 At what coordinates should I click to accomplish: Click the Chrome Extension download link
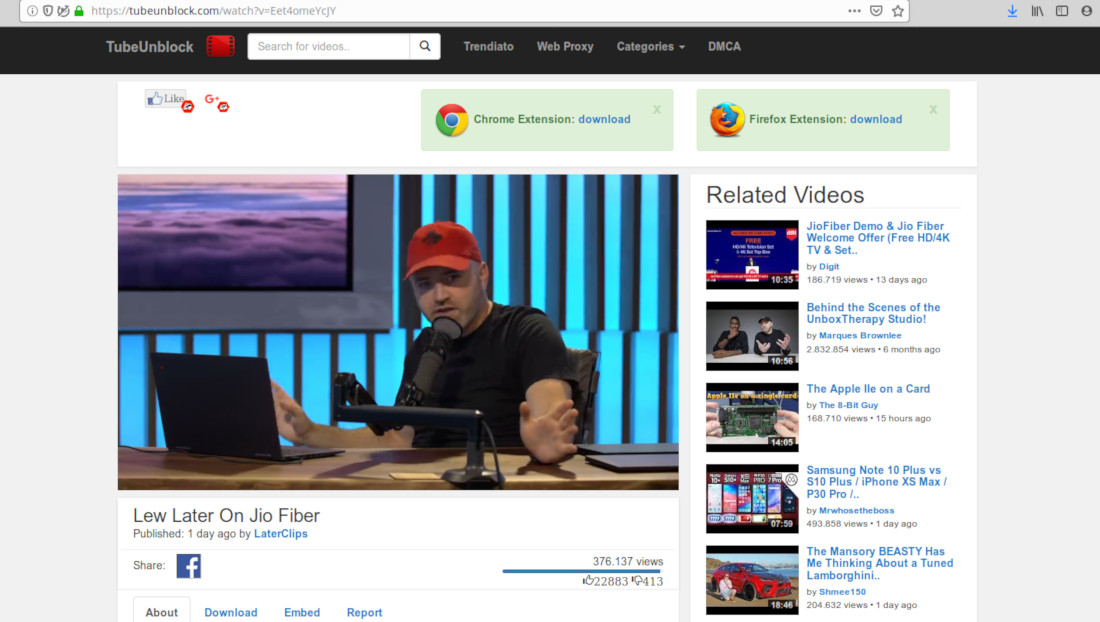pyautogui.click(x=604, y=119)
